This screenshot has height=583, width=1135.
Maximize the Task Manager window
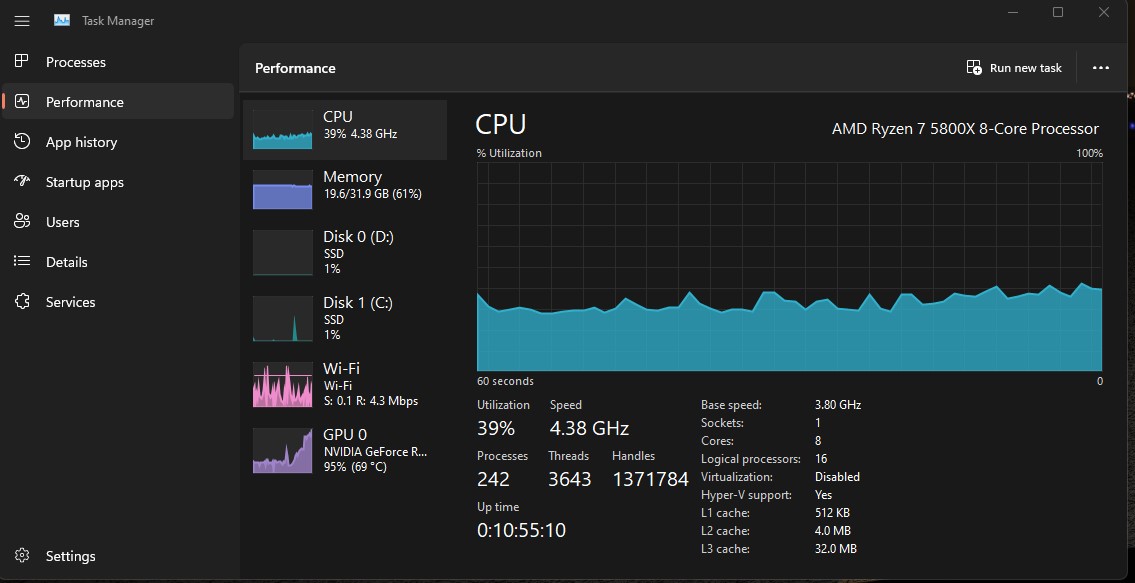point(1058,12)
